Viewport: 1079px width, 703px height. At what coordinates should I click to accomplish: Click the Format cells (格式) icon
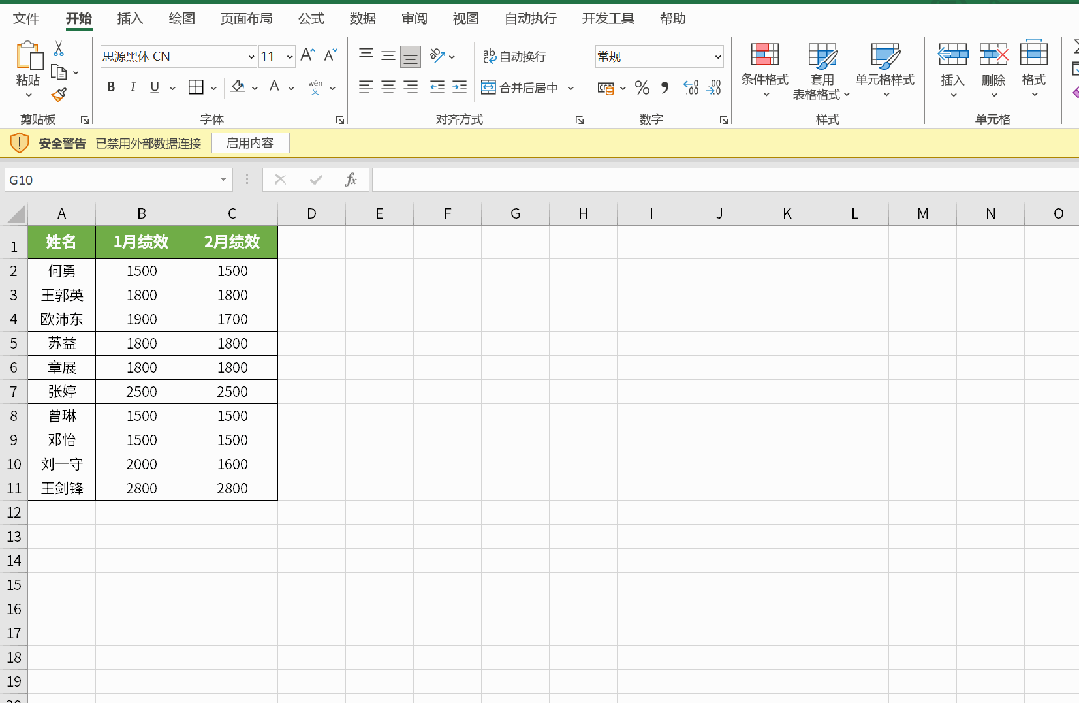1034,54
